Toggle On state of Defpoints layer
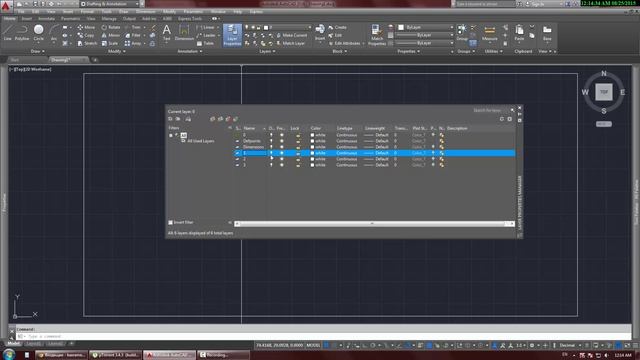The image size is (640, 360). click(x=271, y=141)
